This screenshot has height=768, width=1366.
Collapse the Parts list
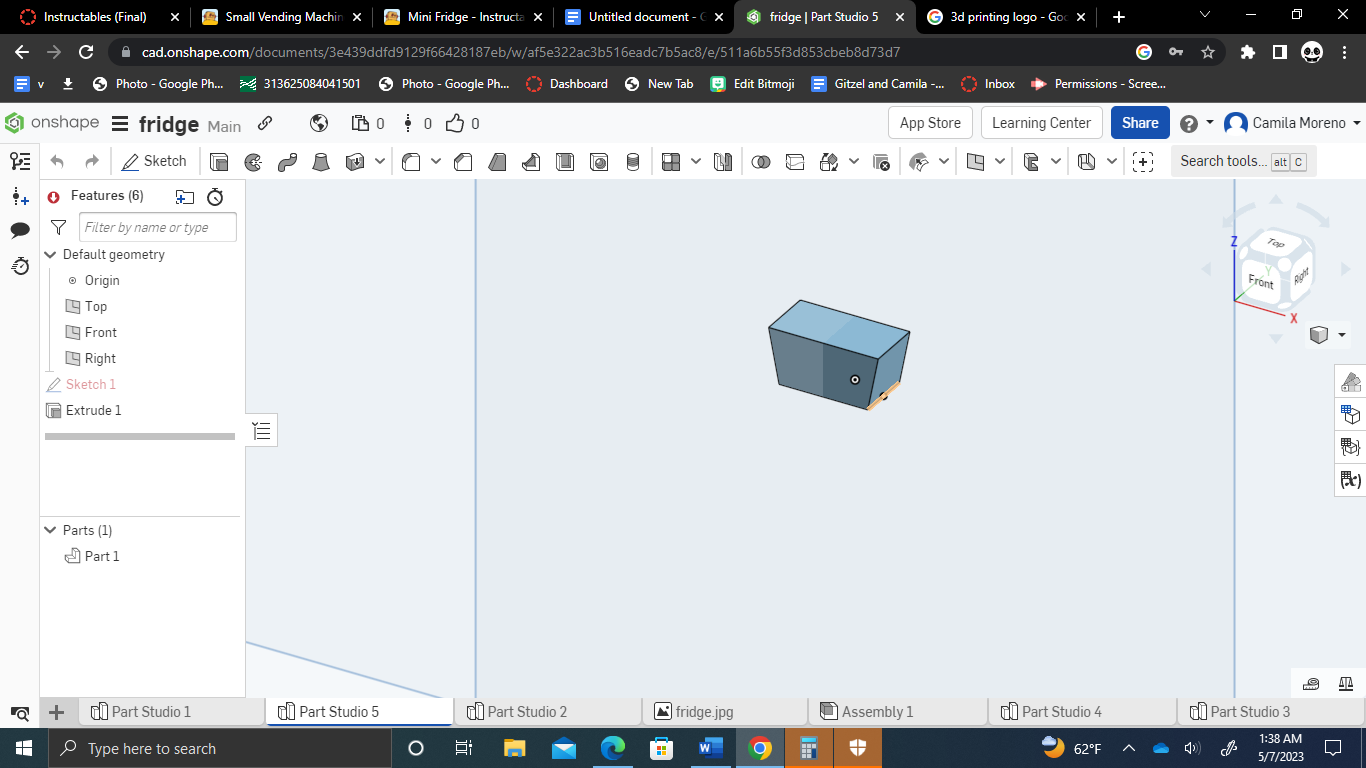(x=50, y=529)
